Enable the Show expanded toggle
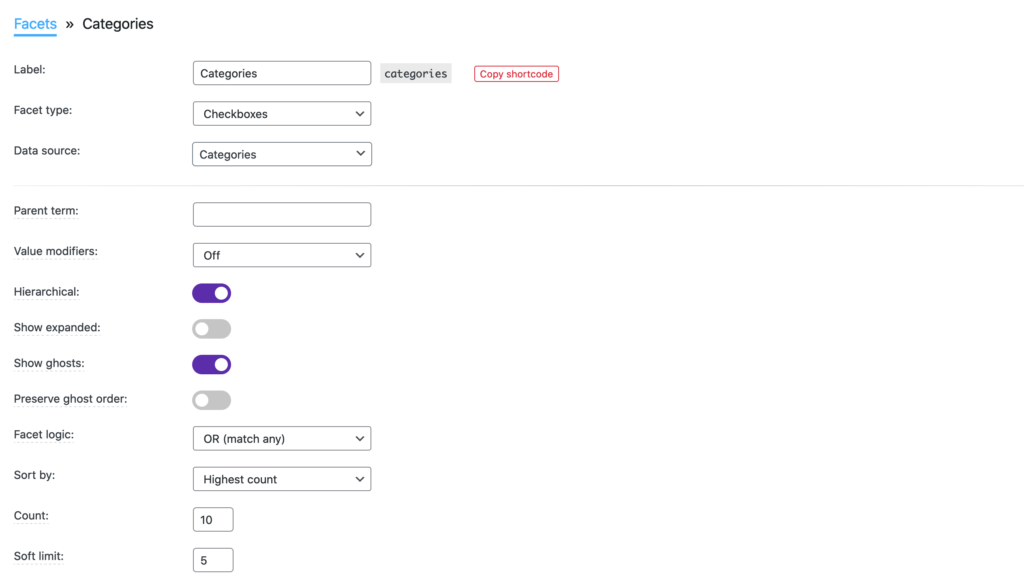This screenshot has width=1024, height=588. point(212,329)
